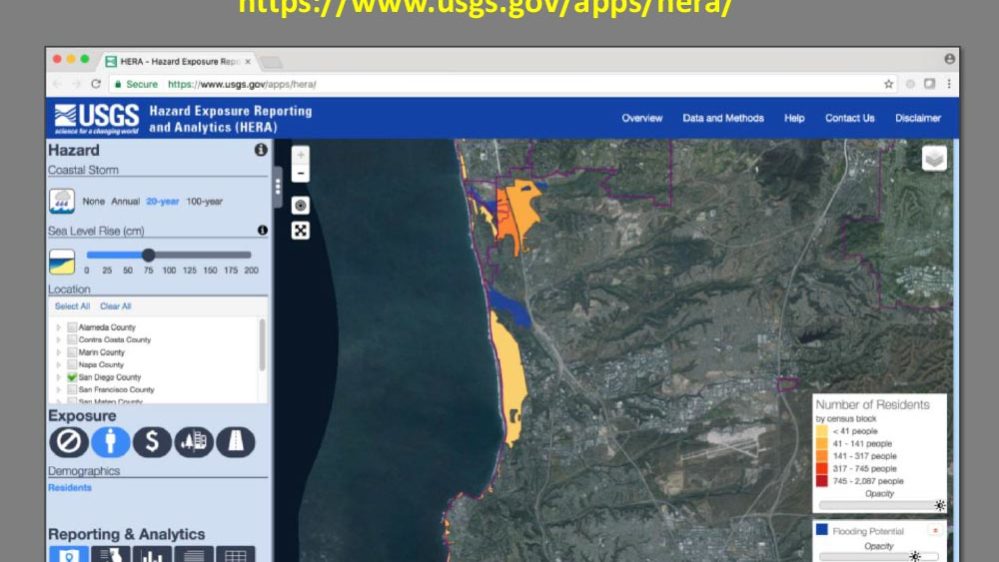The width and height of the screenshot is (999, 562).
Task: Collapse the Flooding Potential legend
Action: 935,531
